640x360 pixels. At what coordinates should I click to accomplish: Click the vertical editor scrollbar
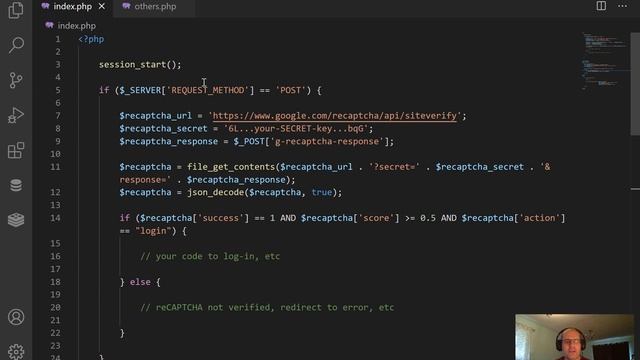[x=635, y=84]
